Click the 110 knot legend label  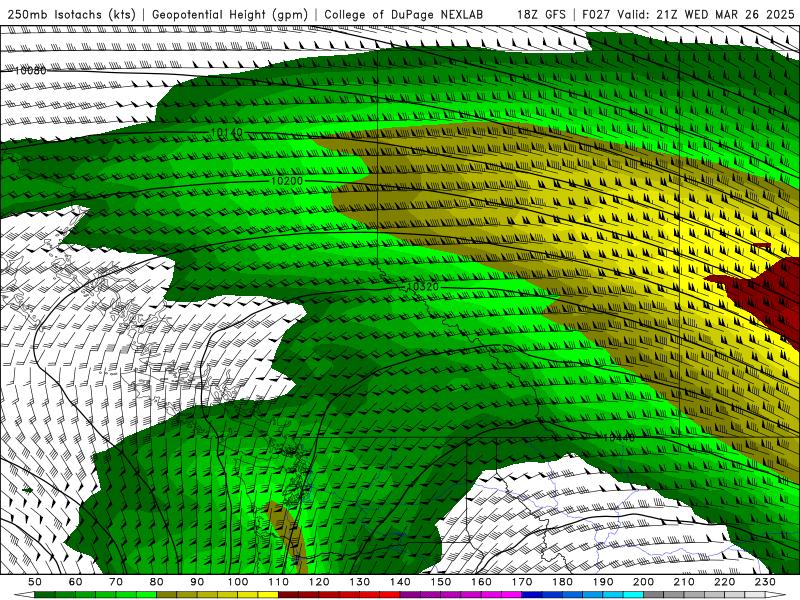coord(279,582)
